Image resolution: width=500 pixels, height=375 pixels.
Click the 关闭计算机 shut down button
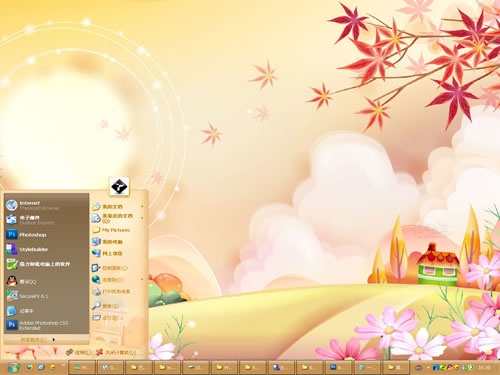[116, 352]
